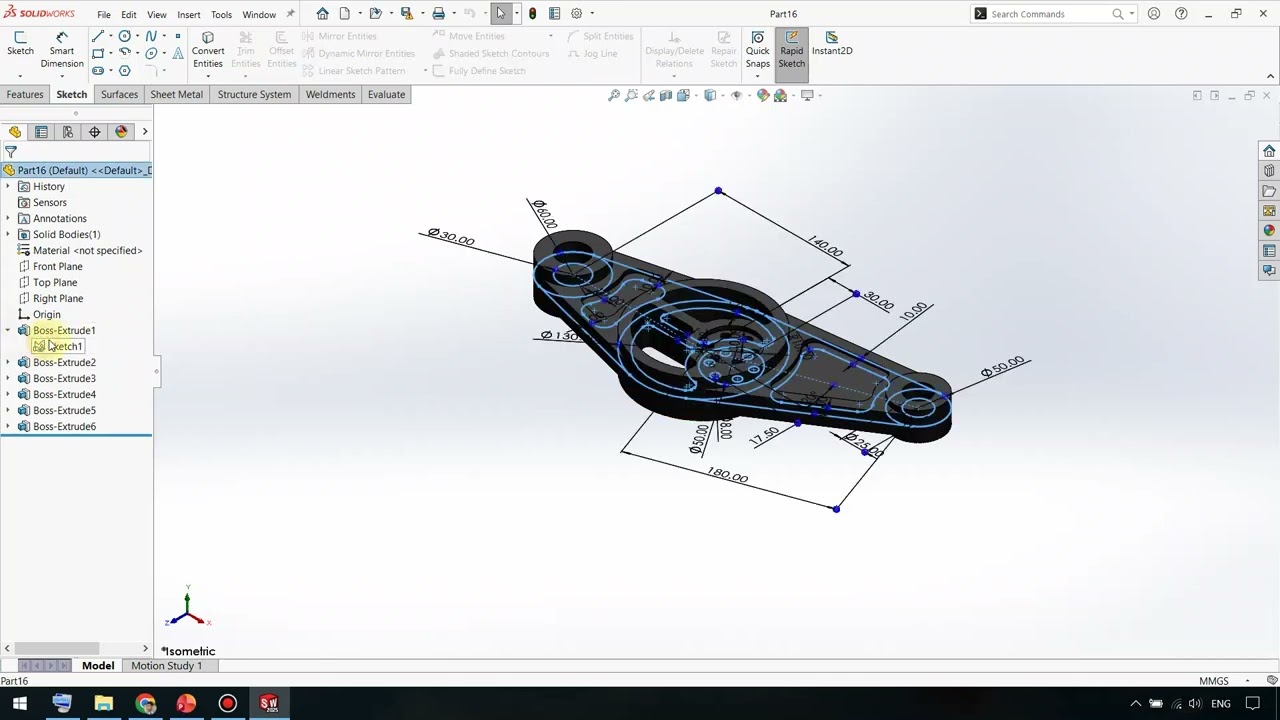Select the Corner Rectangle tool
The height and width of the screenshot is (720, 1280).
[98, 53]
